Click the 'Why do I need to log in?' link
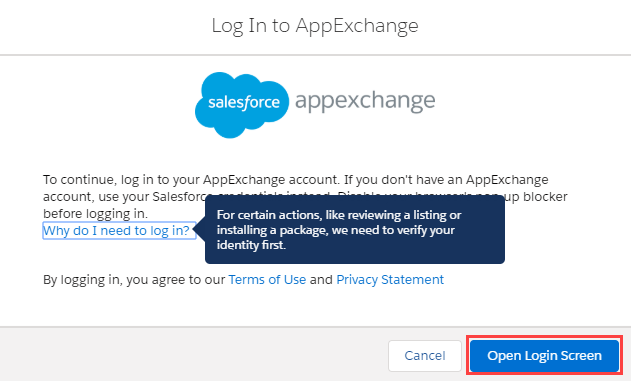Viewport: 631px width, 381px height. (x=116, y=231)
